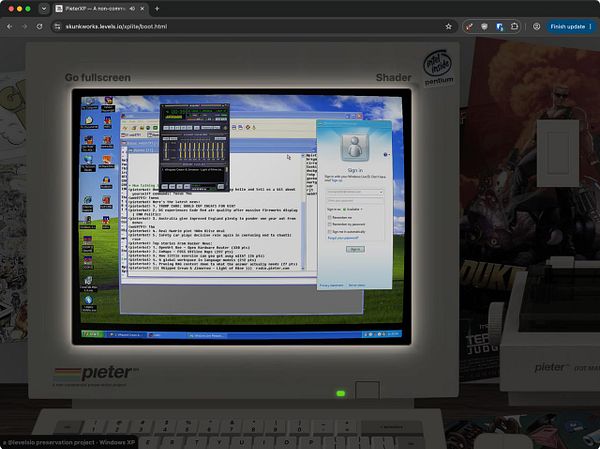Open a new browser tab
Image resolution: width=600 pixels, height=449 pixels.
click(x=157, y=8)
